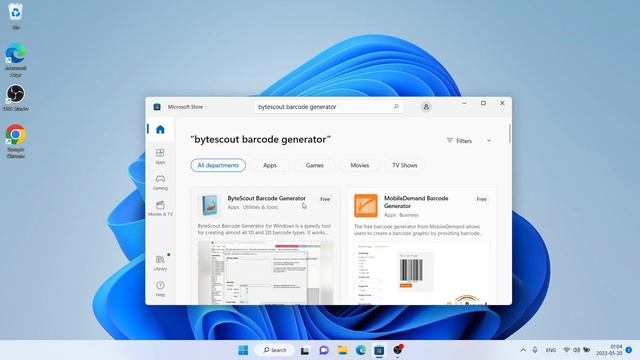The width and height of the screenshot is (640, 360).
Task: Show hidden icons in system tray
Action: 523,350
